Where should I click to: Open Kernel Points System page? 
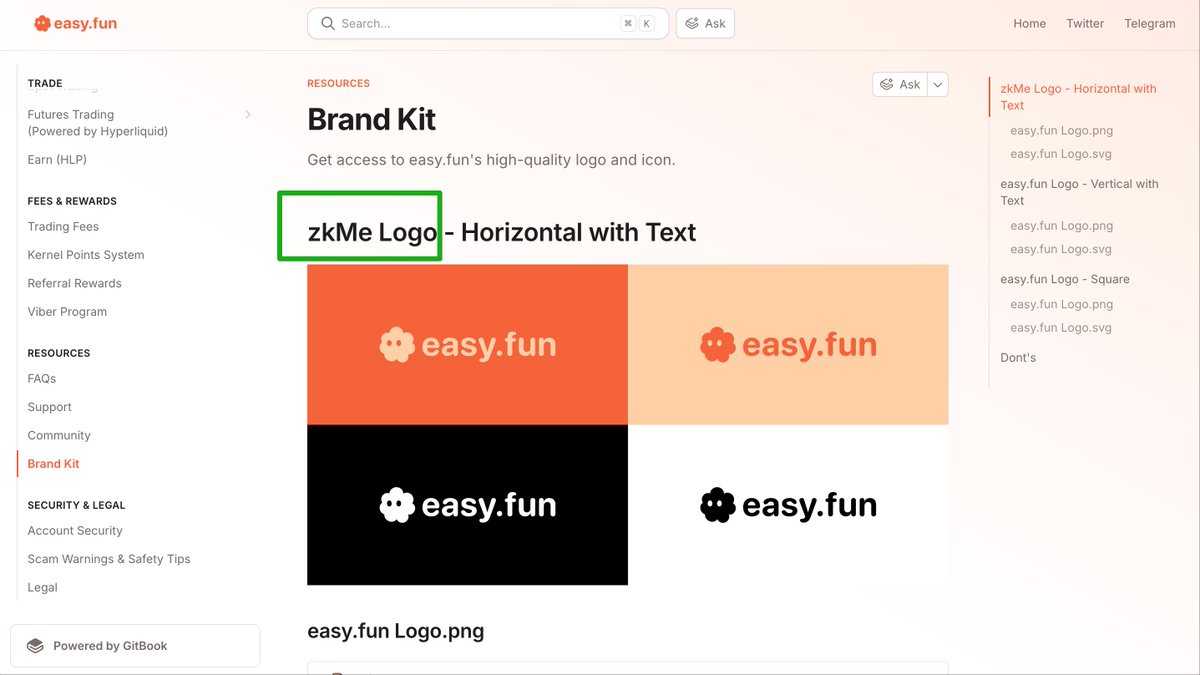pyautogui.click(x=86, y=255)
